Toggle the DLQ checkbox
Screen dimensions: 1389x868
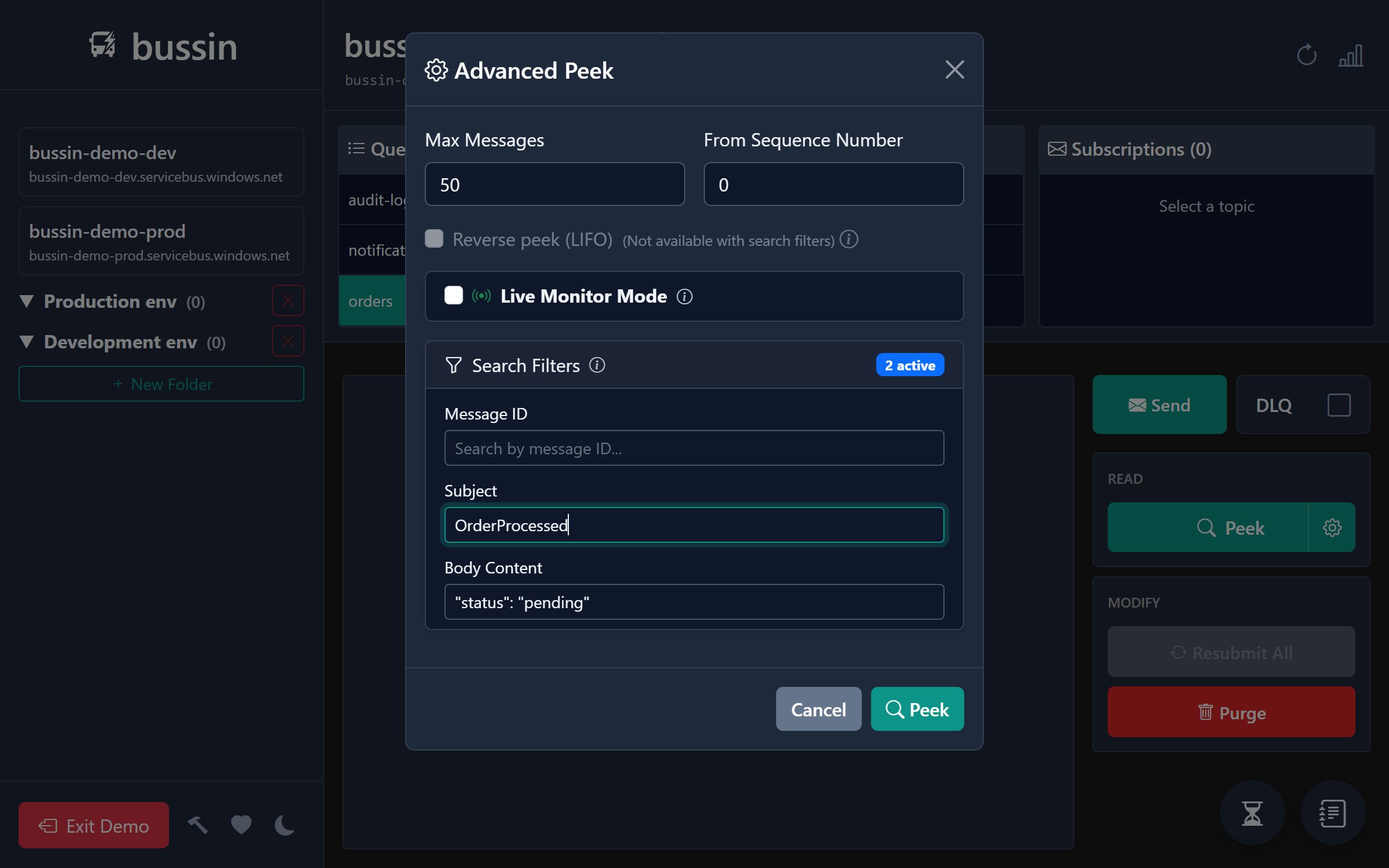point(1339,405)
